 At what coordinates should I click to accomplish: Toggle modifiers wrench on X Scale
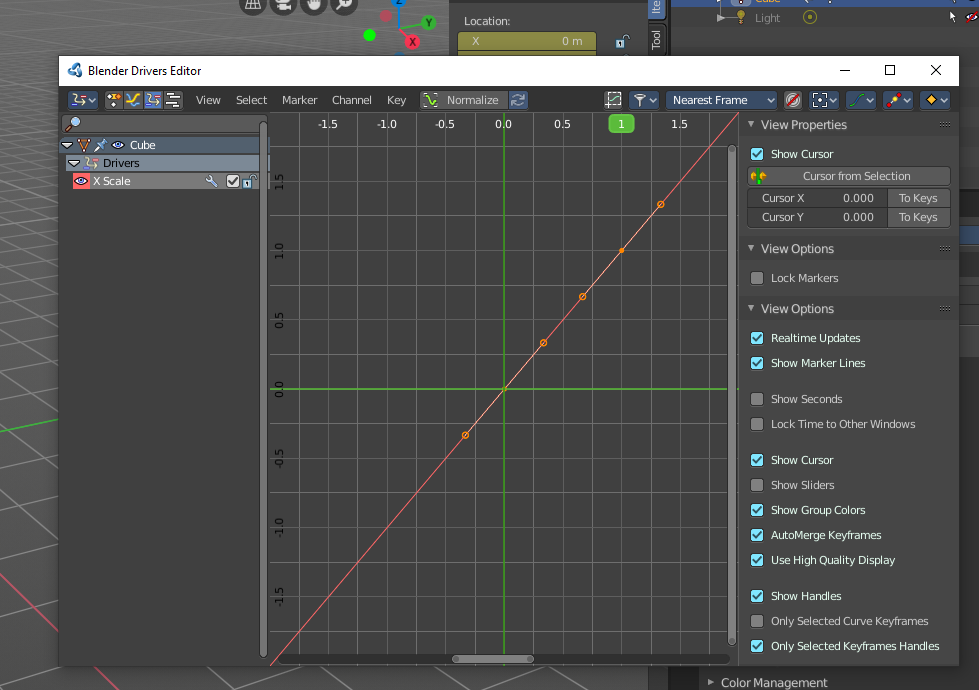212,181
